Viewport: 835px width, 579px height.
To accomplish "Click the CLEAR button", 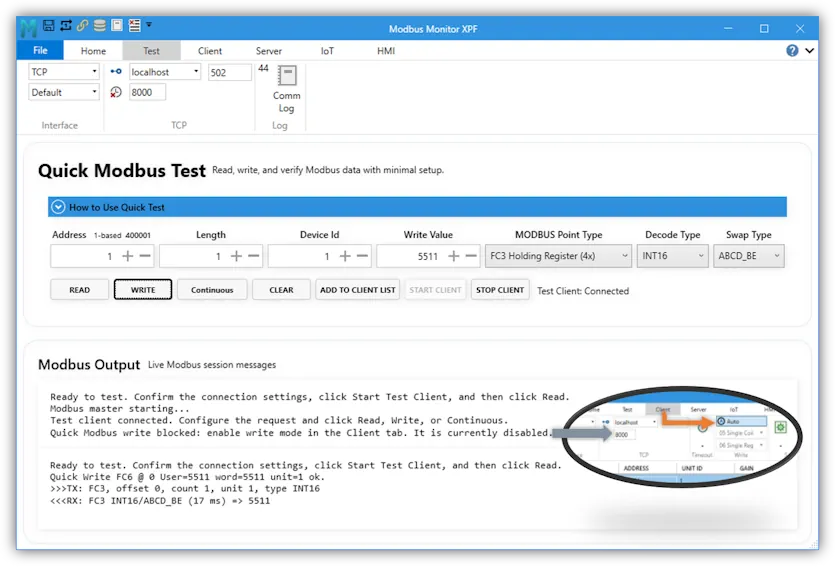I will [281, 290].
